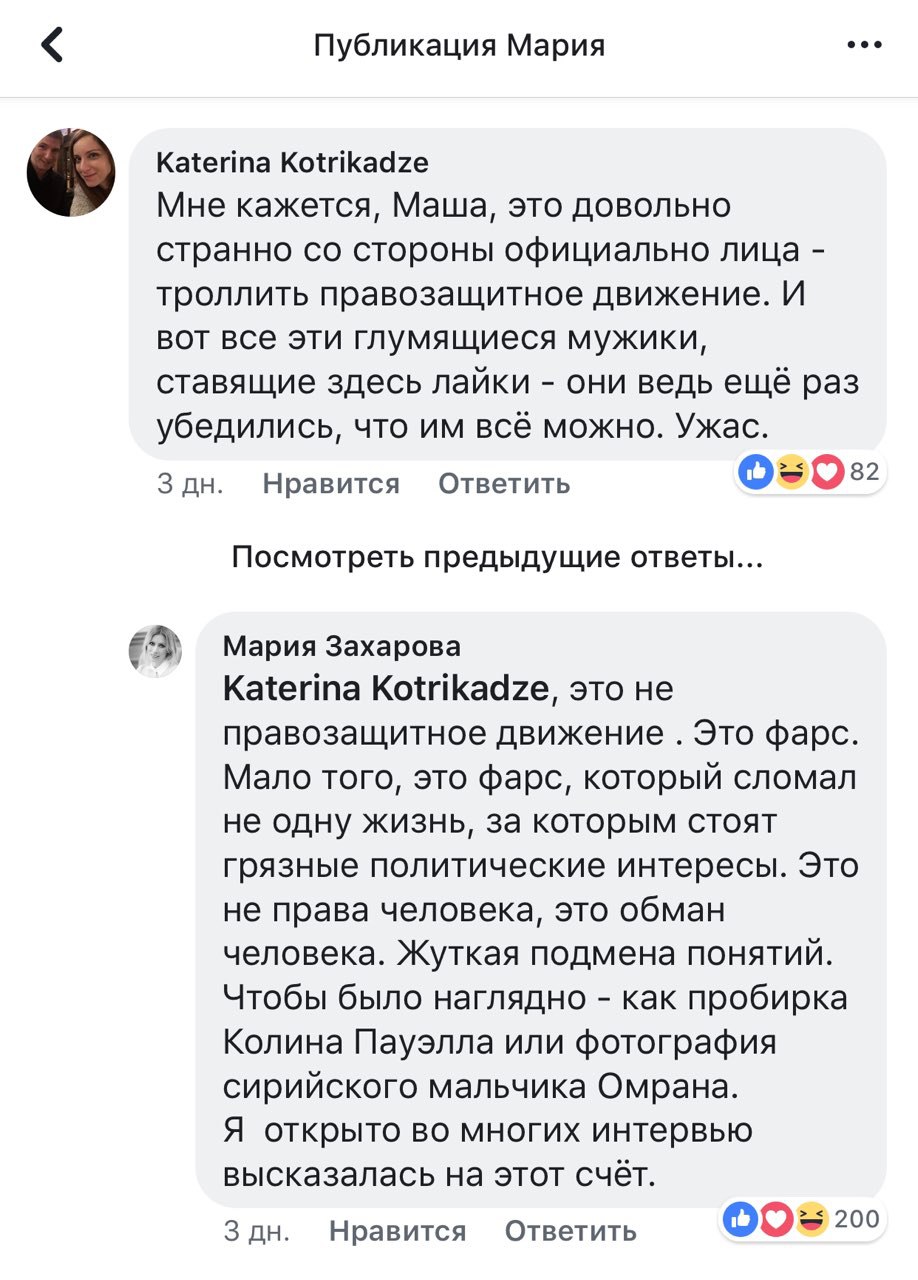Screen dimensions: 918x1280
Task: Click the blue thumbs-up reaction beside 200
Action: pyautogui.click(x=740, y=1218)
